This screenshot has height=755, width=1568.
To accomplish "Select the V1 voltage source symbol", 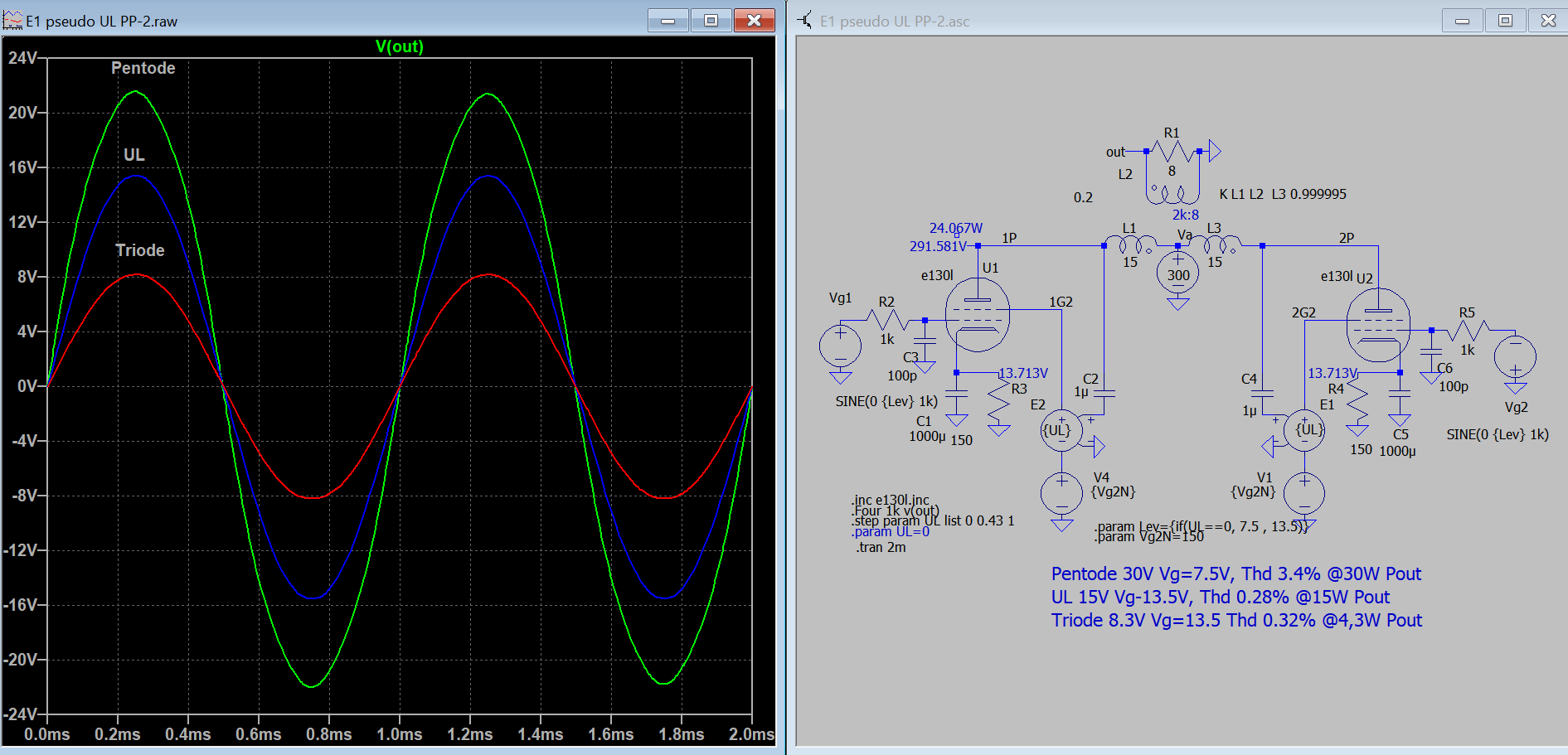I will pyautogui.click(x=1304, y=493).
